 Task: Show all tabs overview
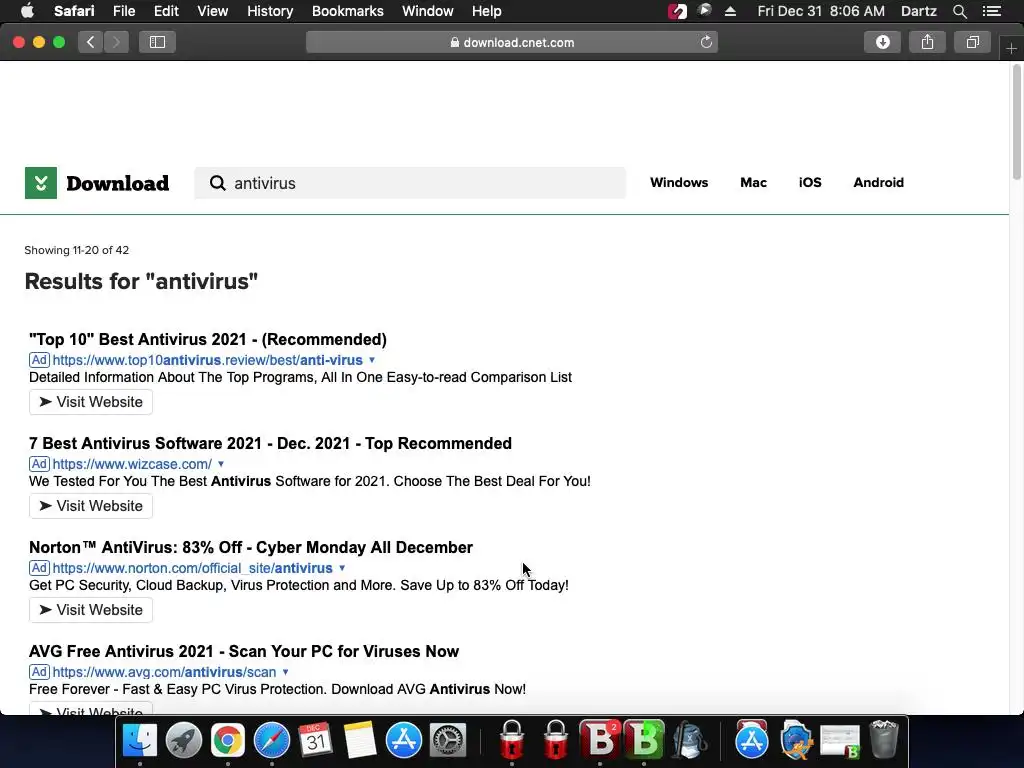pos(972,42)
